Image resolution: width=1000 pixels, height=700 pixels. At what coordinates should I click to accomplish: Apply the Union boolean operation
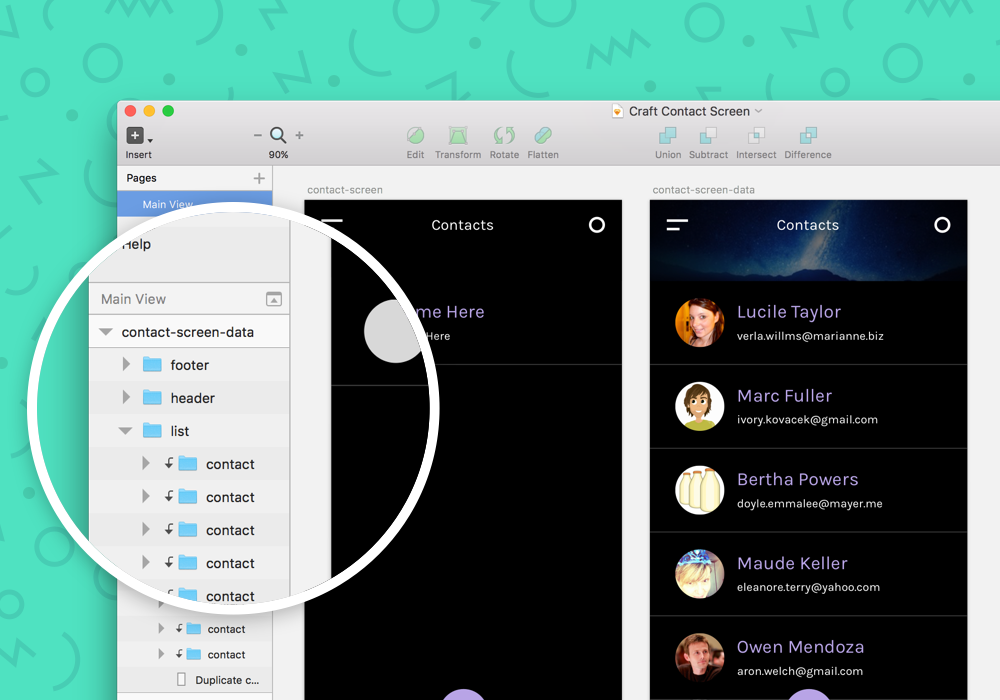[668, 140]
